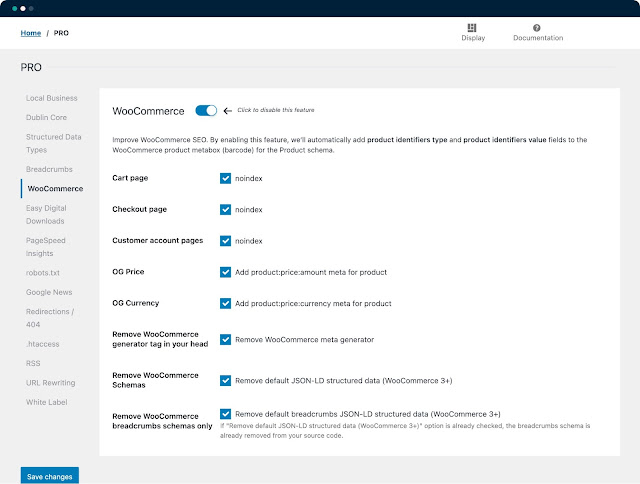The height and width of the screenshot is (484, 640).
Task: Select the Google News tab
Action: (x=49, y=292)
